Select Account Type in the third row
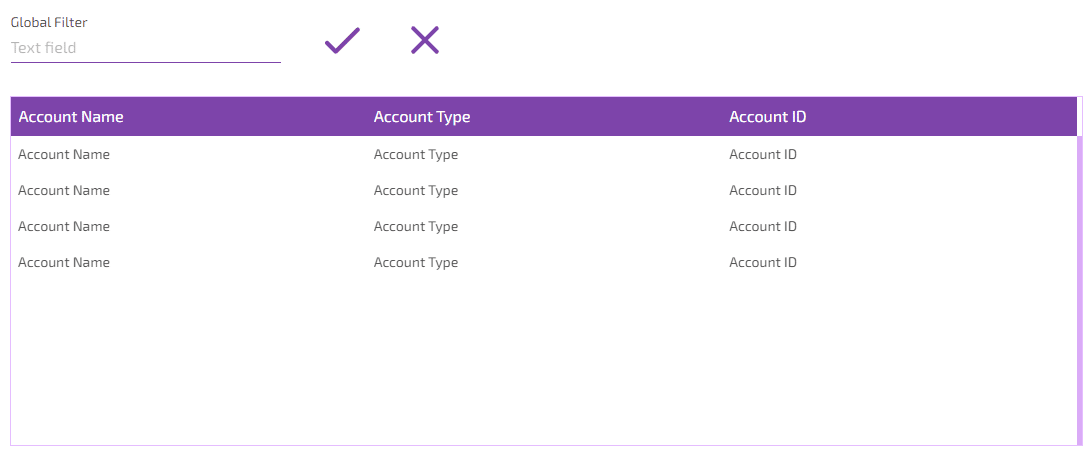Screen dimensions: 1088x450 pyautogui.click(x=416, y=227)
